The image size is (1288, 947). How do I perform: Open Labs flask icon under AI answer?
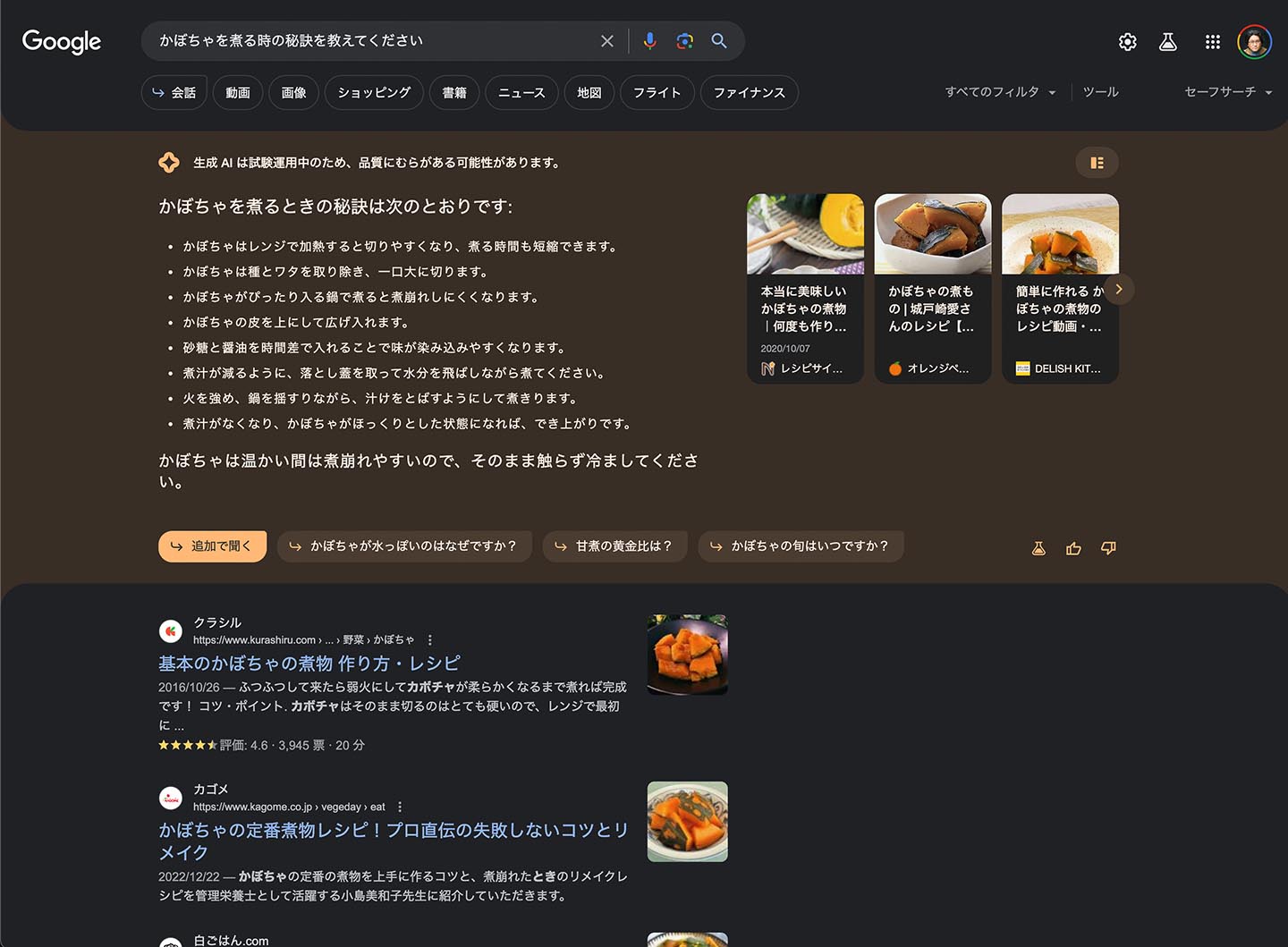(1038, 548)
